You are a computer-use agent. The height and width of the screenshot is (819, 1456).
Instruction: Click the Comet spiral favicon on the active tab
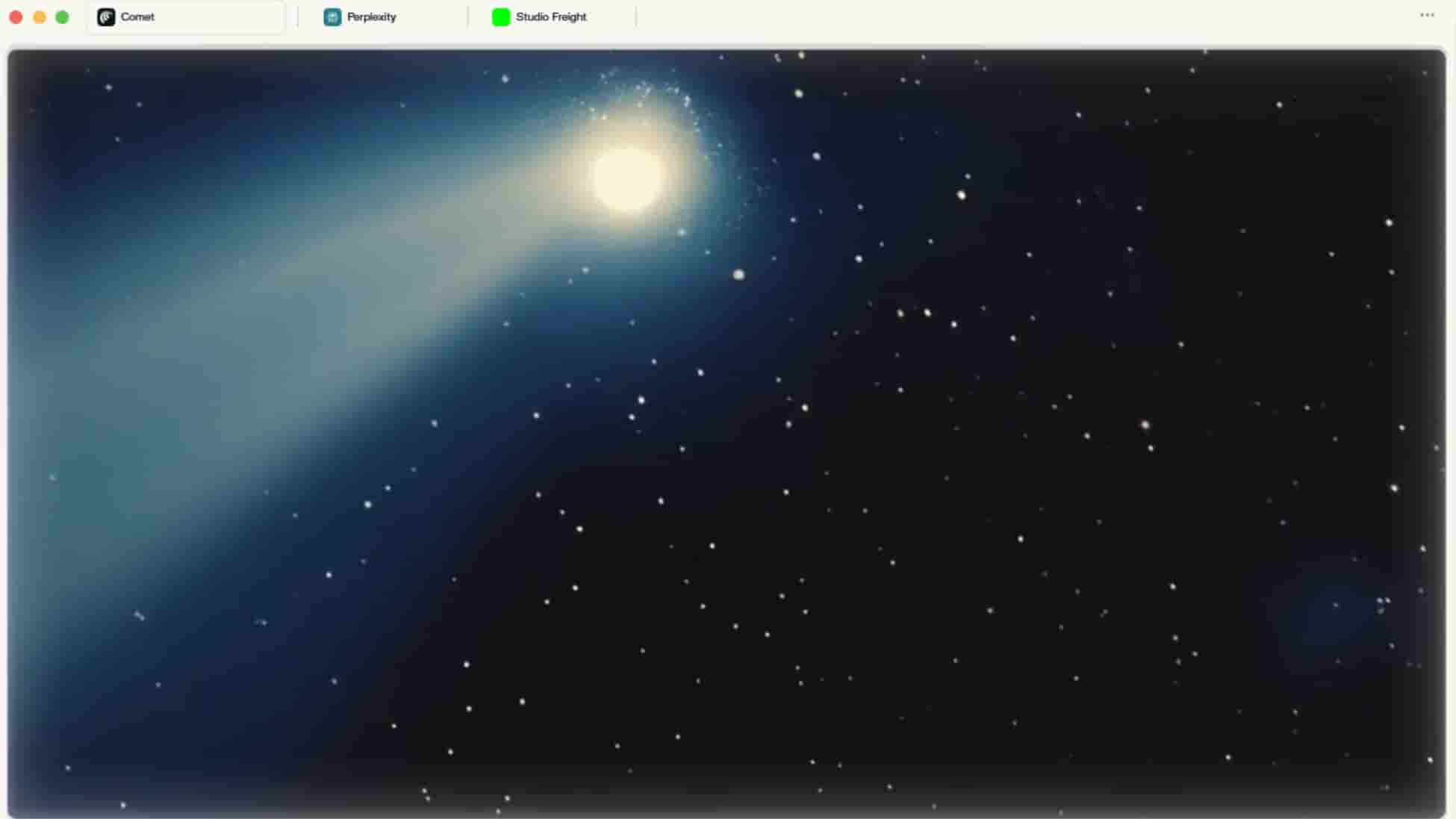106,16
